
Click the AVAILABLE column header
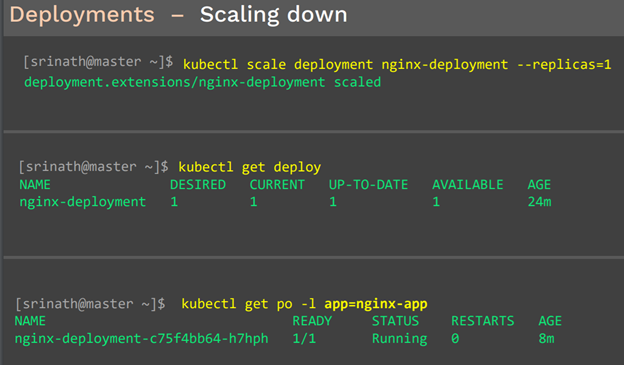(x=468, y=185)
